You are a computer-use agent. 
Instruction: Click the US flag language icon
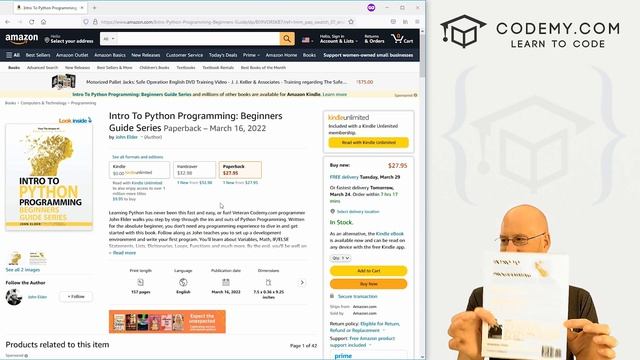pyautogui.click(x=306, y=40)
